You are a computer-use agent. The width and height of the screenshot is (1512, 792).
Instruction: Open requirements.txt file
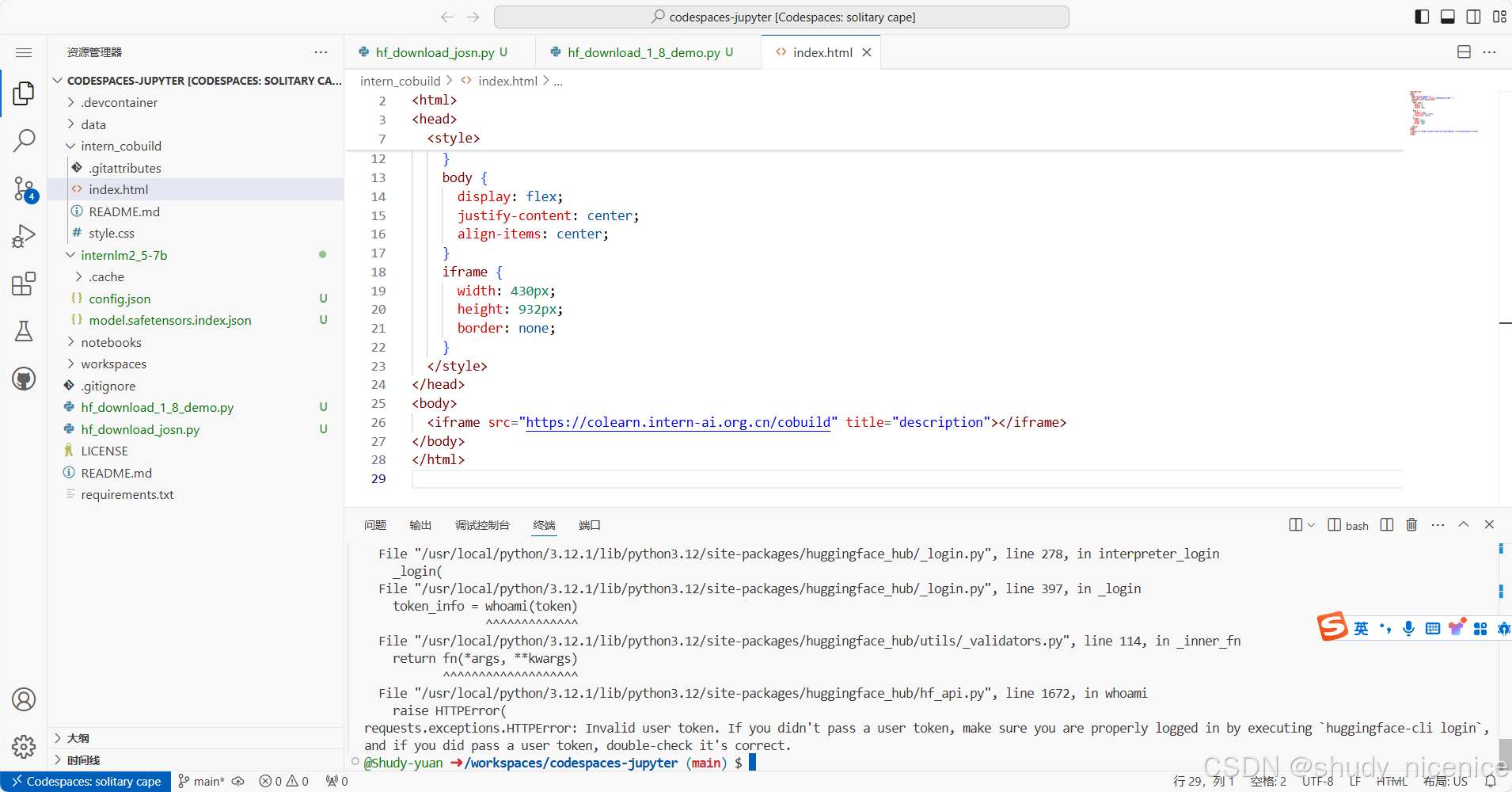196,494
